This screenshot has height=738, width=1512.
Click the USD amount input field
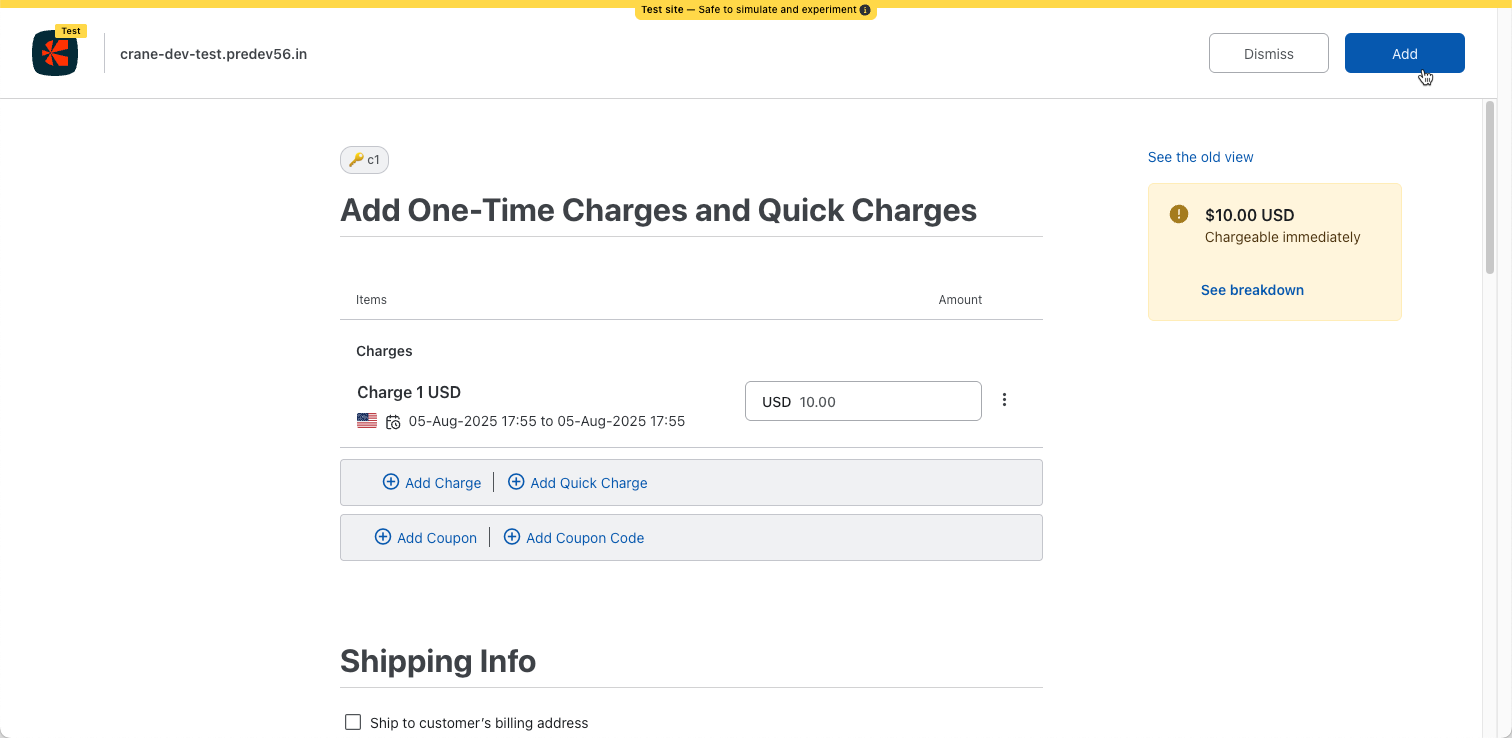coord(880,402)
